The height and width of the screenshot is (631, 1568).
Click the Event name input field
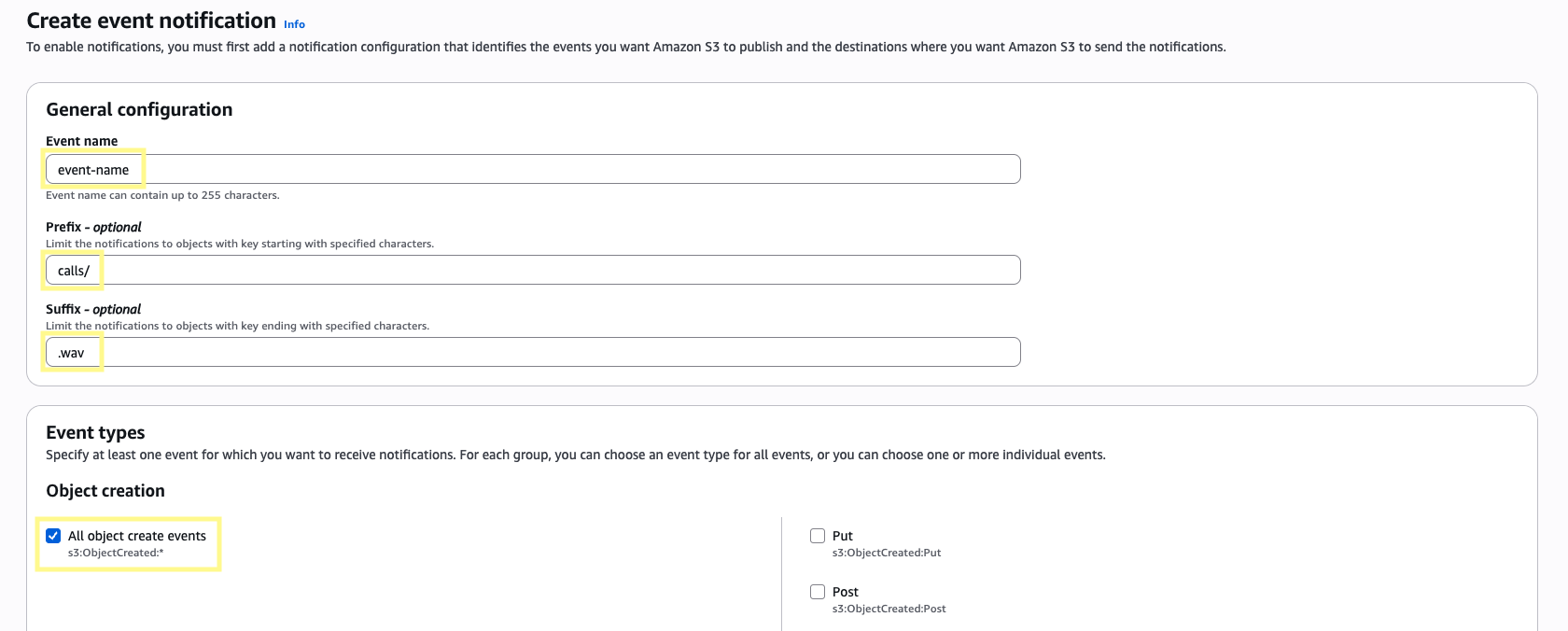pos(533,170)
